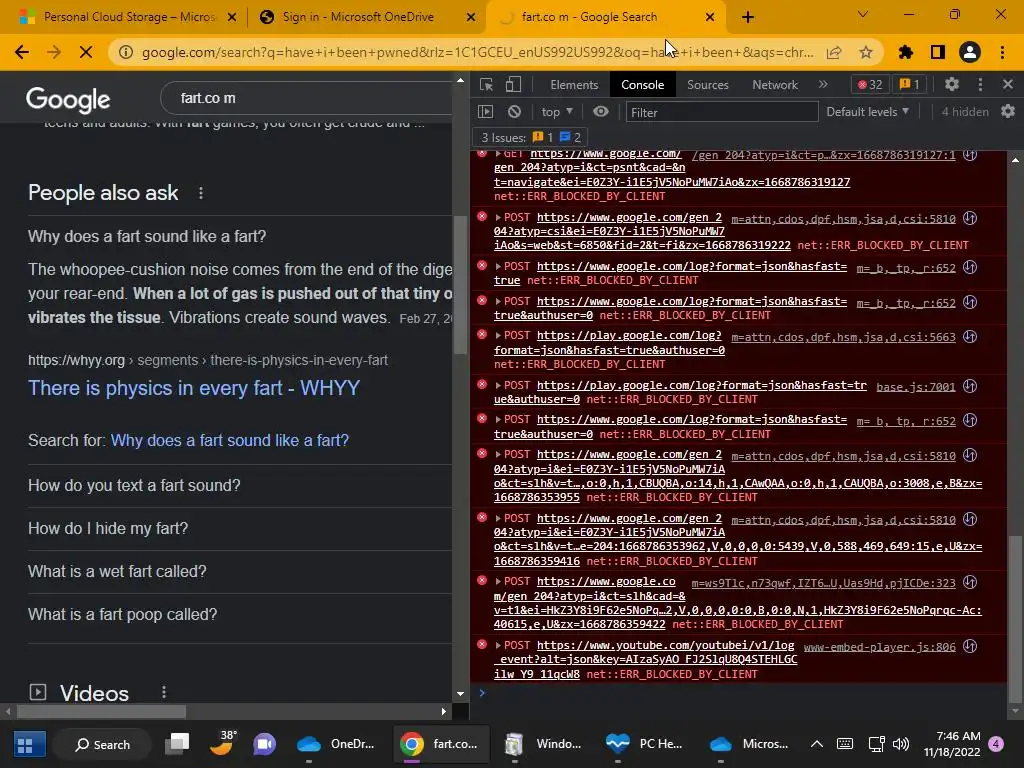Bookmark this page with the star

click(866, 52)
